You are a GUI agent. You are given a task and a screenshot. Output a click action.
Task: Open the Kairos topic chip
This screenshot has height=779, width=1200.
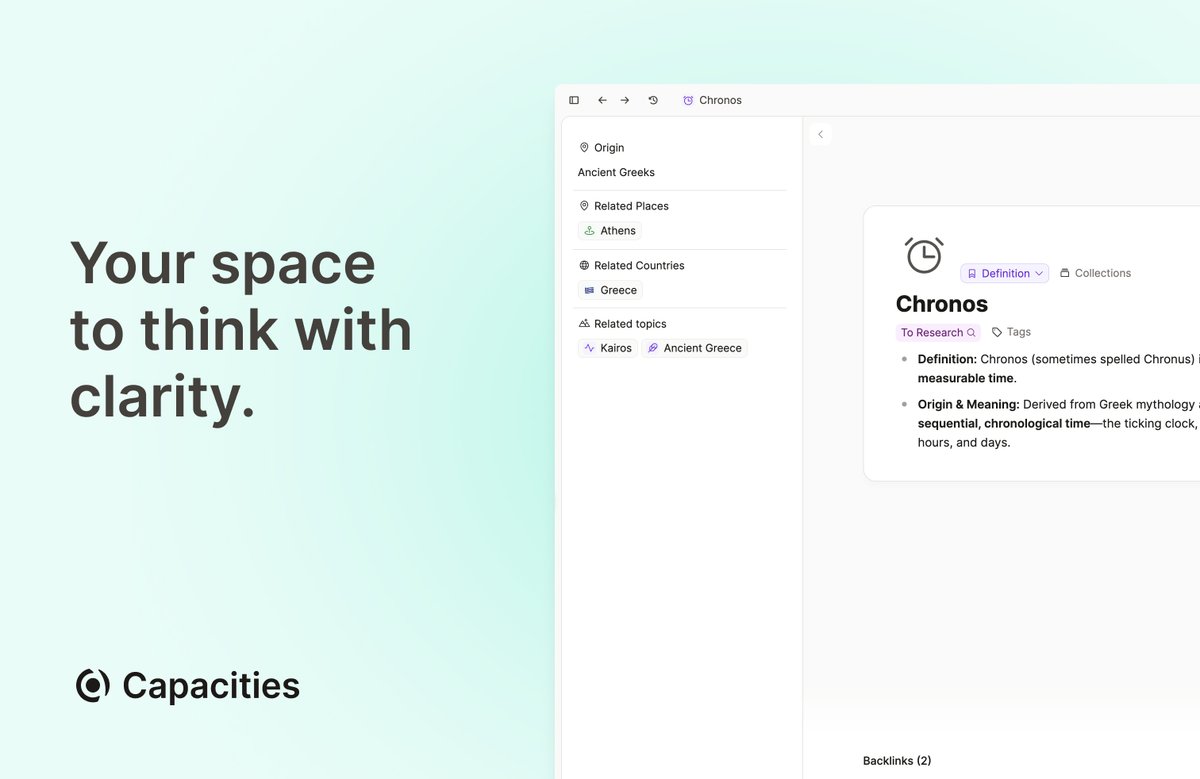click(608, 348)
